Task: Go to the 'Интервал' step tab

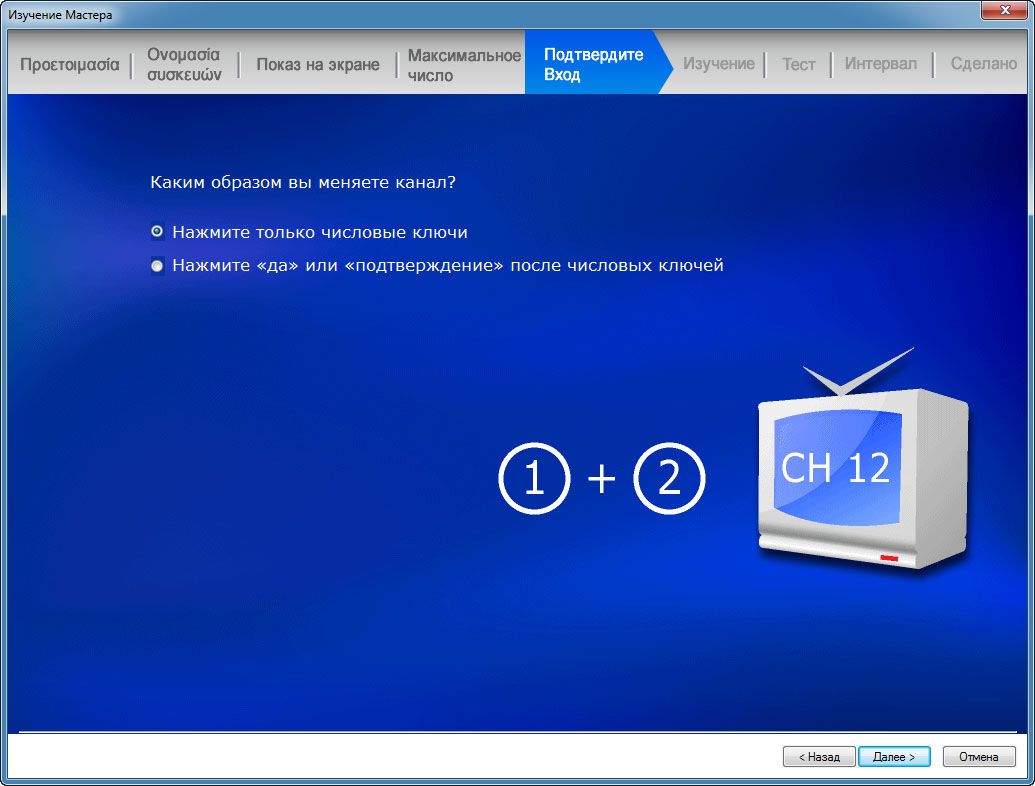Action: [x=881, y=63]
